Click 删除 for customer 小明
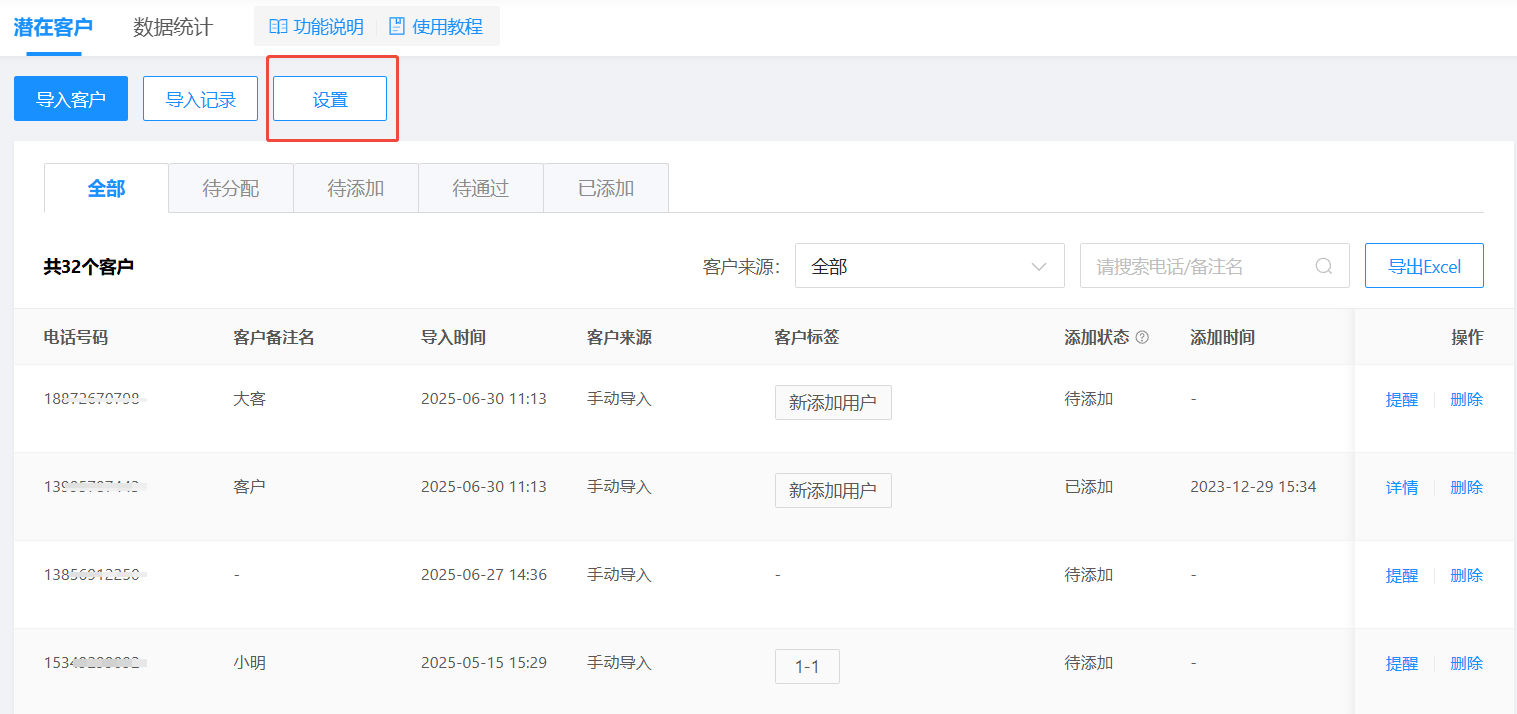 [x=1466, y=663]
